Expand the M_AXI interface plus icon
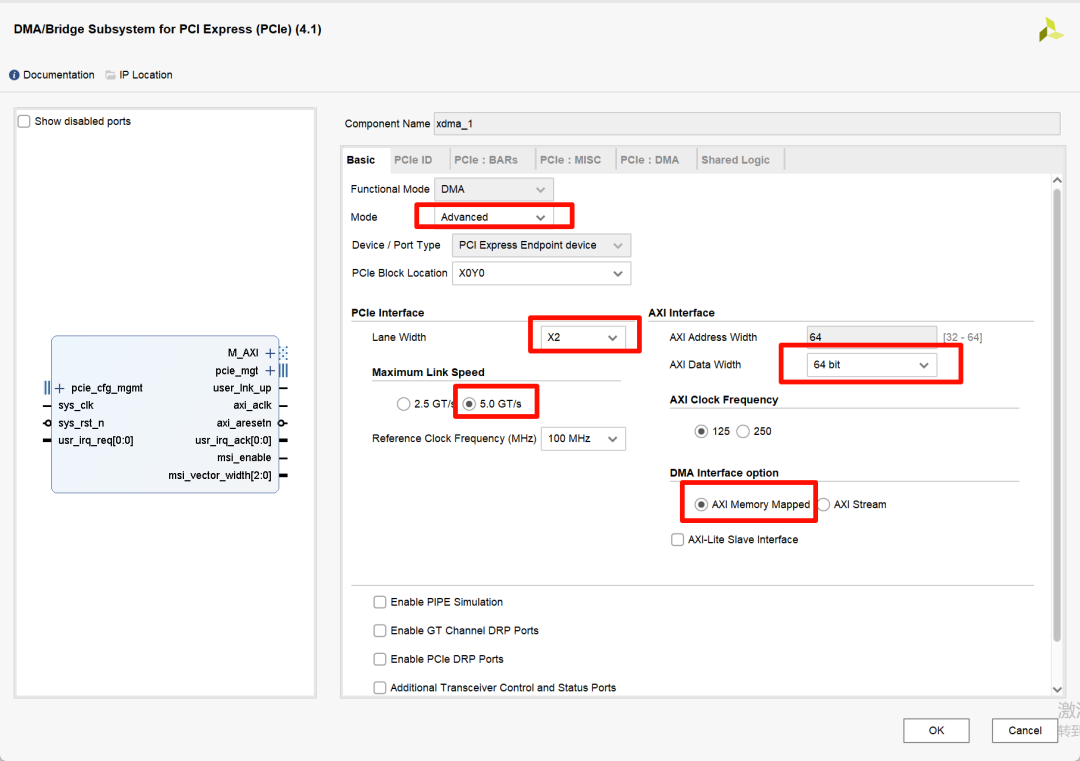Screen dimensions: 1080x761 (x=270, y=353)
